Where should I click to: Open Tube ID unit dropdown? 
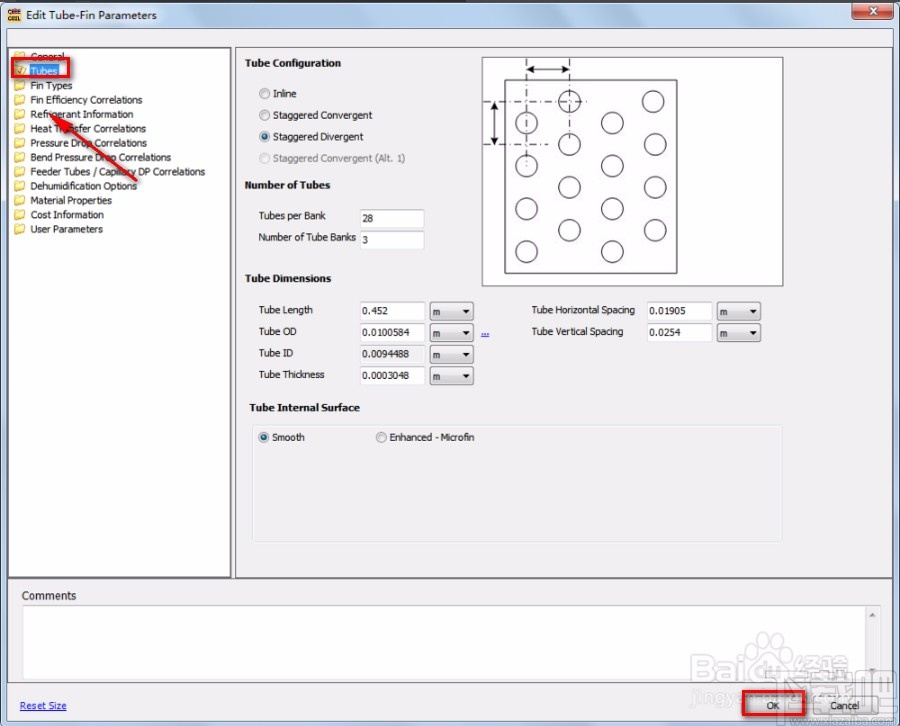pos(452,355)
